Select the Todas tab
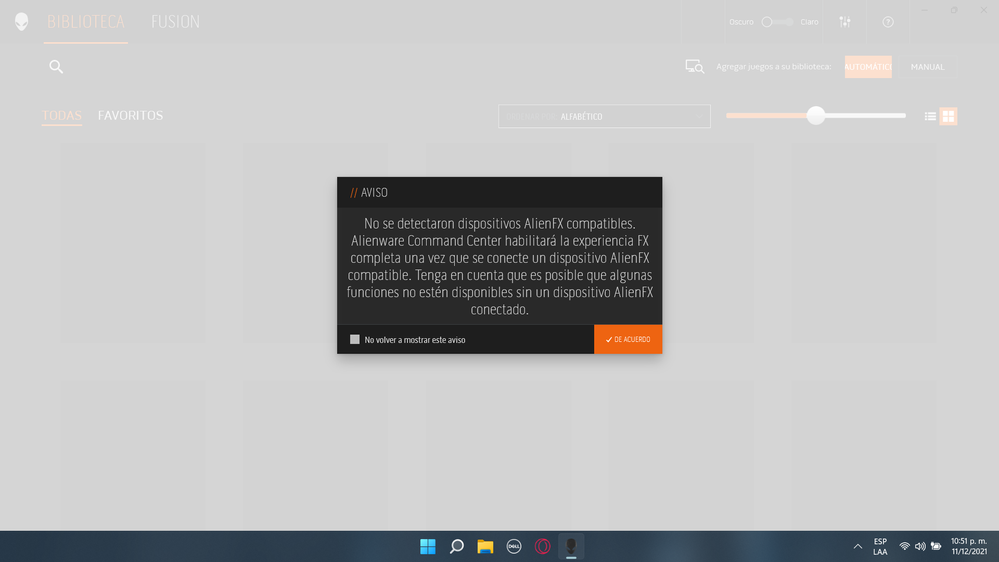Image resolution: width=999 pixels, height=562 pixels. pyautogui.click(x=61, y=116)
